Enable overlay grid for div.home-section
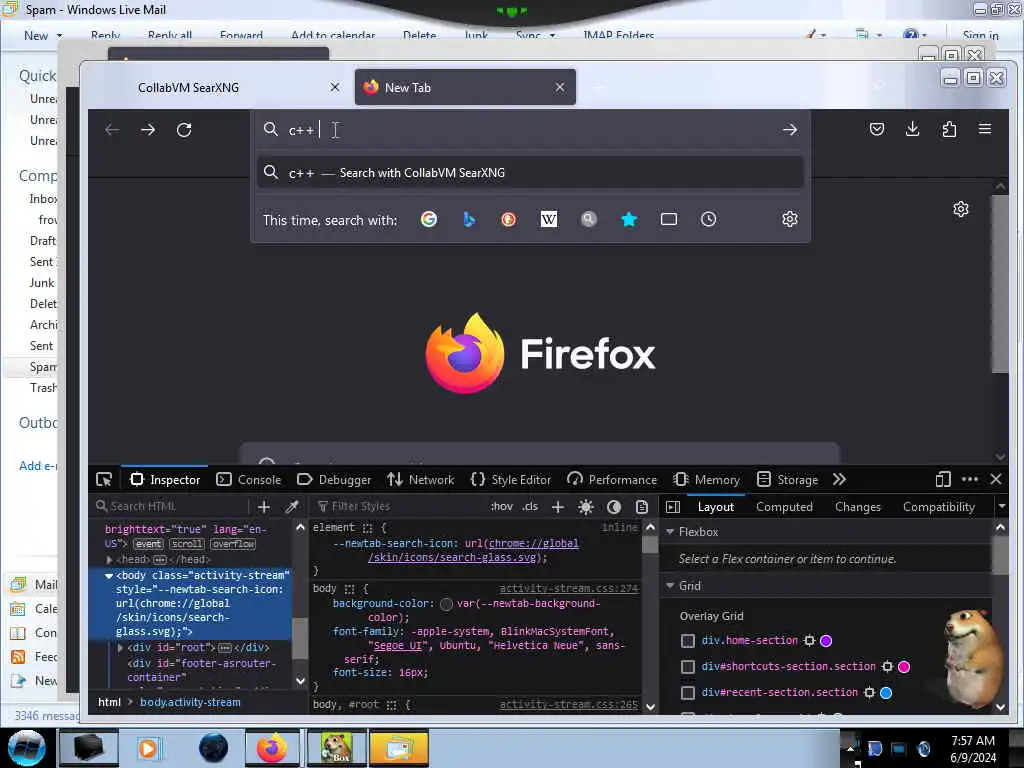 coord(688,641)
